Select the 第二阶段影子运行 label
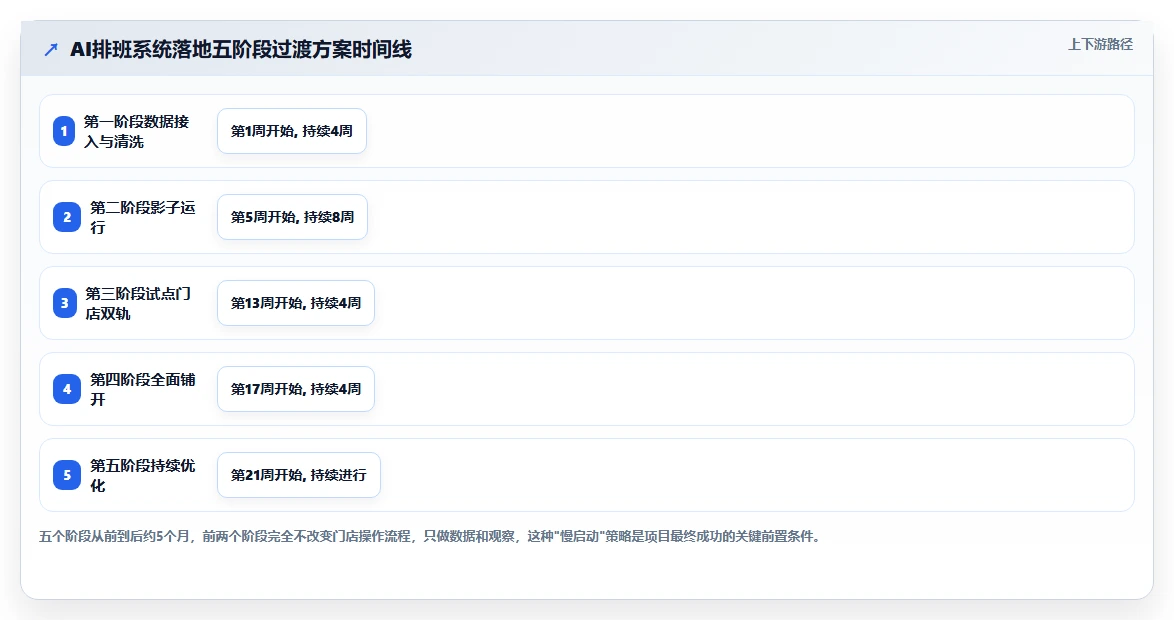This screenshot has width=1174, height=620. (143, 217)
